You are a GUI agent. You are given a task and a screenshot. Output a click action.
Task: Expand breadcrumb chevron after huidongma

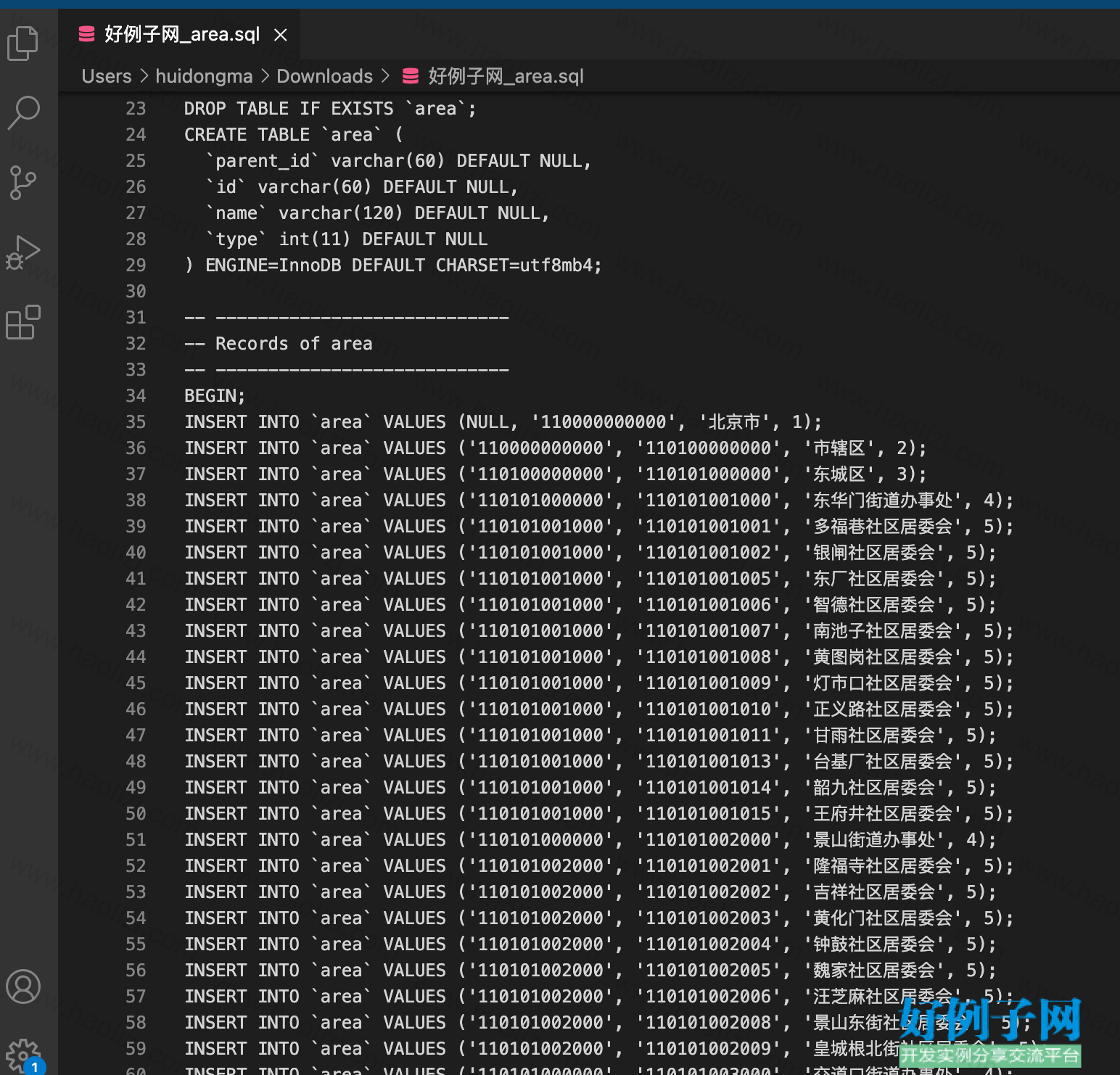coord(265,76)
